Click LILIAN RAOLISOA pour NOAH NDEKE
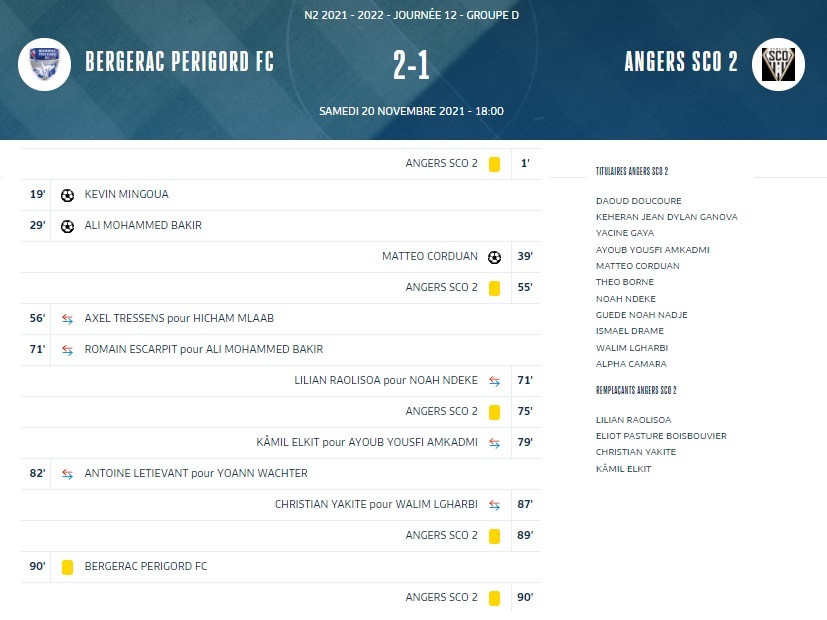This screenshot has width=827, height=620. [386, 380]
